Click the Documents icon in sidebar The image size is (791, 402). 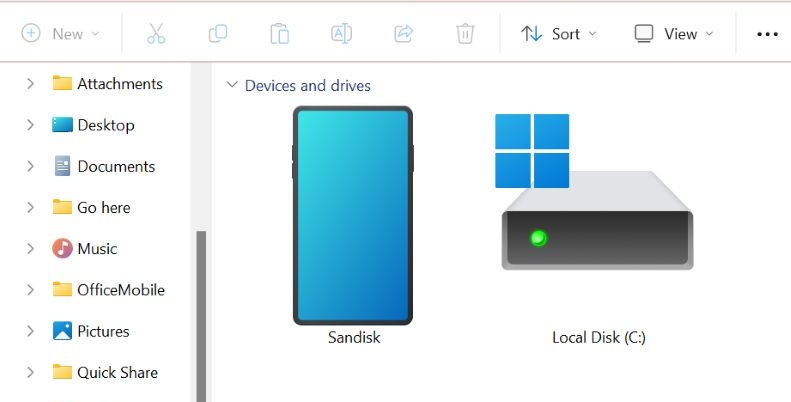[62, 166]
